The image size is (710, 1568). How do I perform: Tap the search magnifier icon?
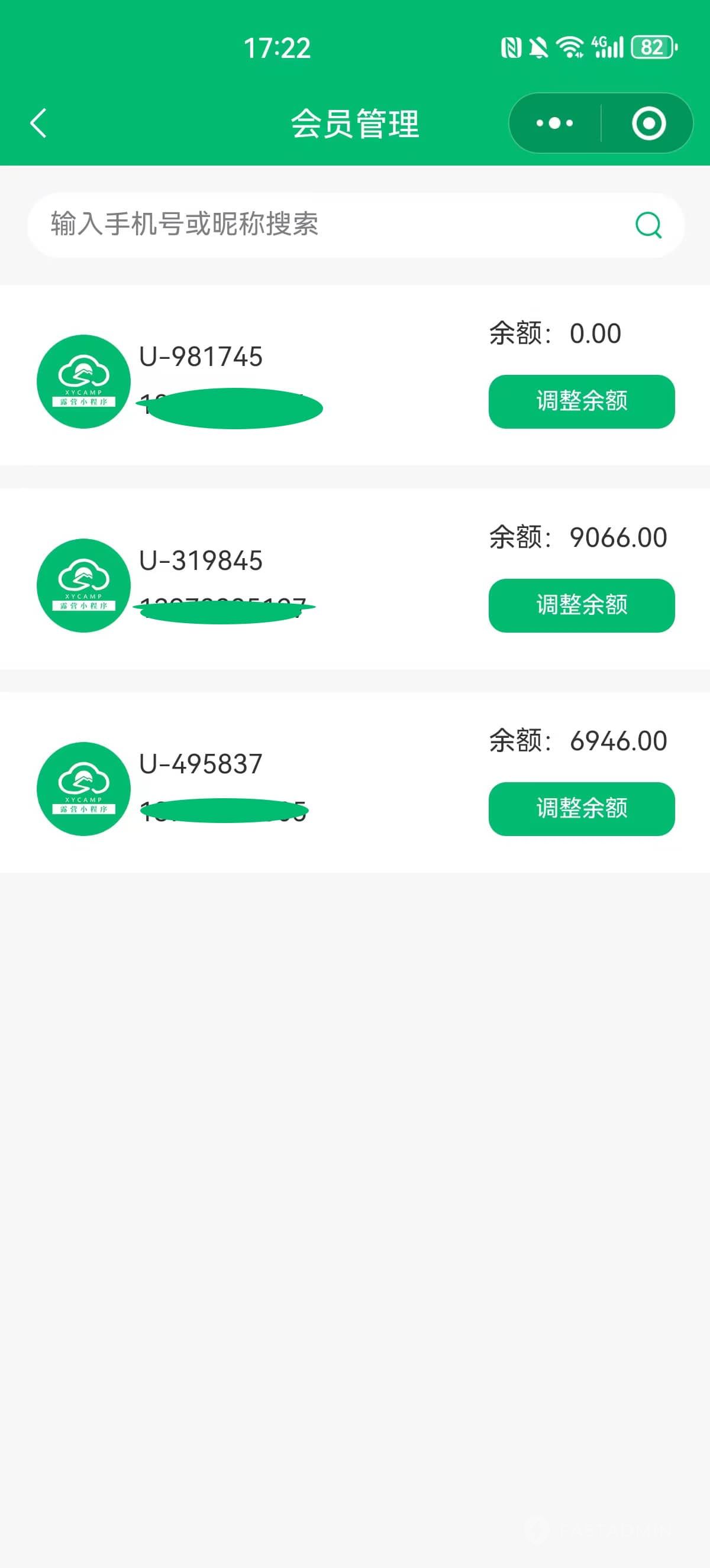tap(648, 225)
